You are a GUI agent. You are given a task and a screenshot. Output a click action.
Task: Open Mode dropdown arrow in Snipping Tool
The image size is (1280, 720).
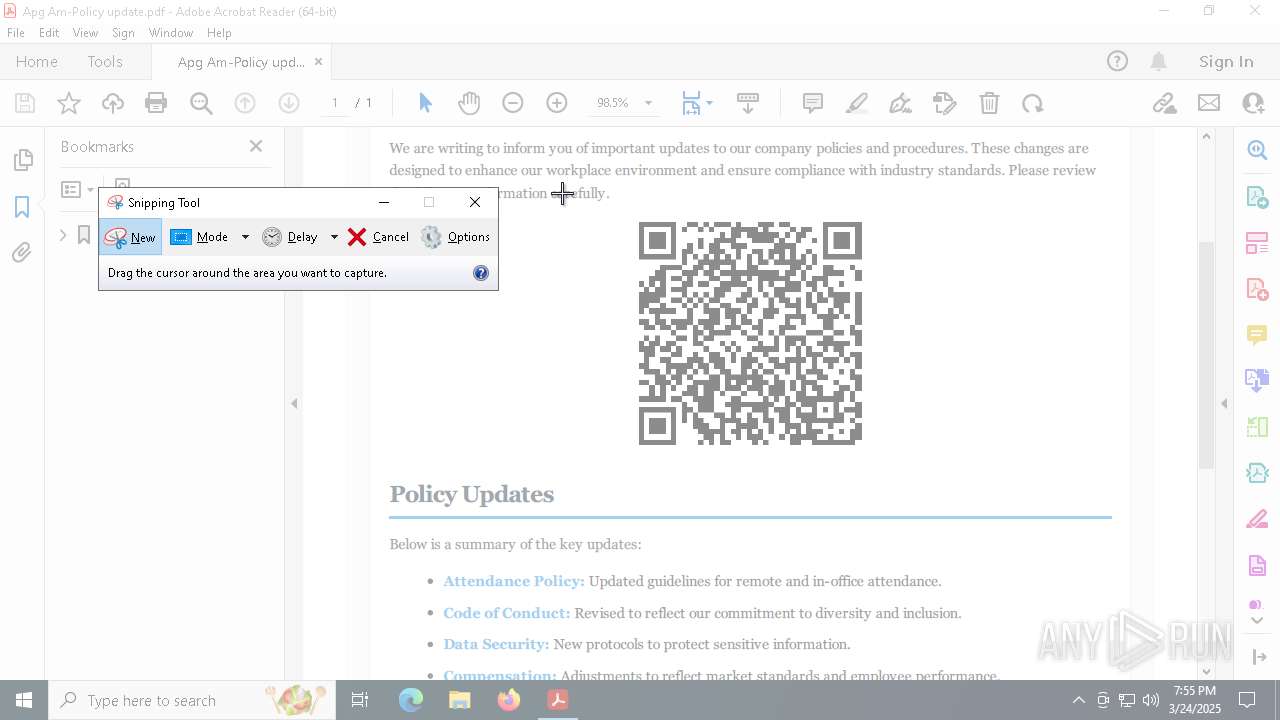[x=245, y=237]
